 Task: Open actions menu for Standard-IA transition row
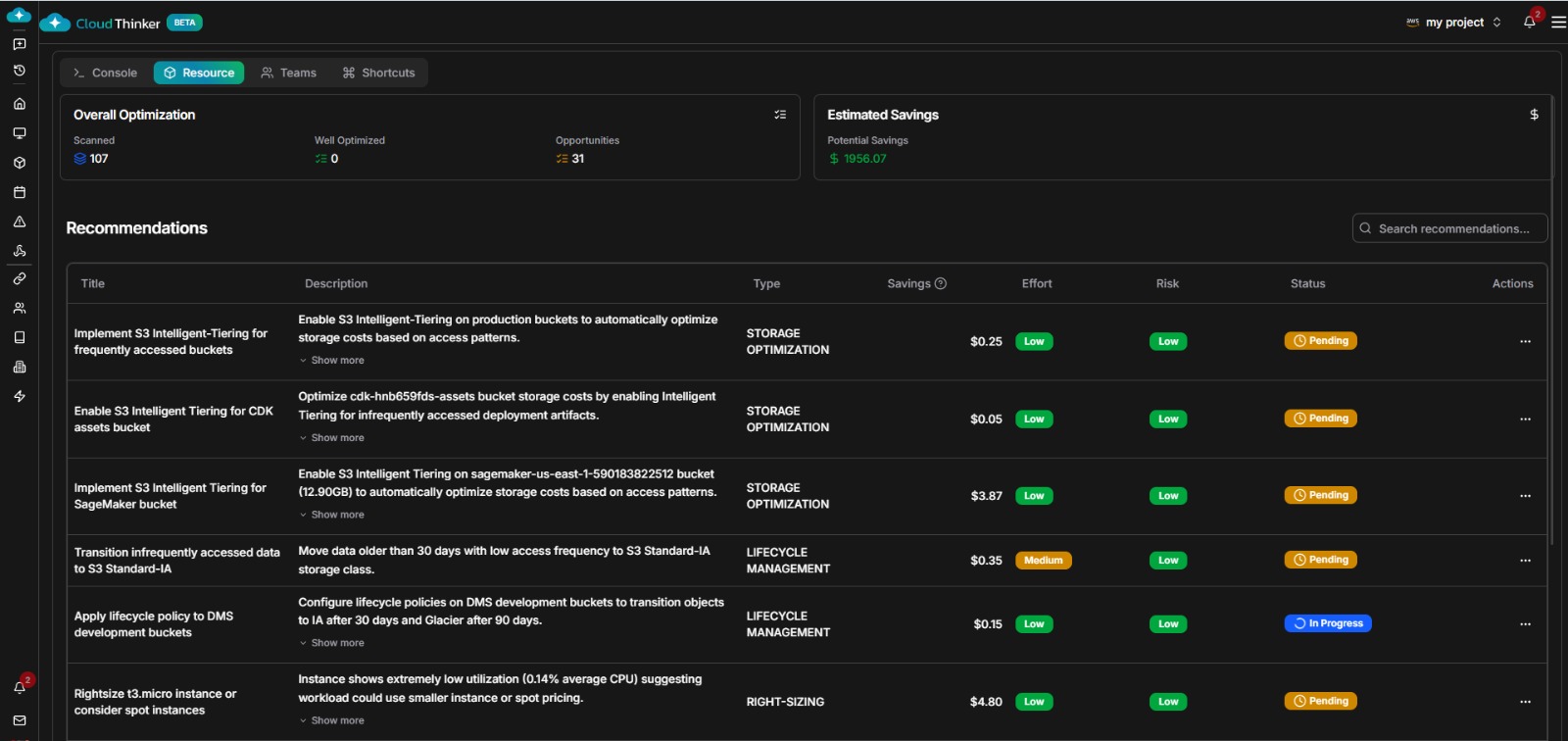(1525, 561)
